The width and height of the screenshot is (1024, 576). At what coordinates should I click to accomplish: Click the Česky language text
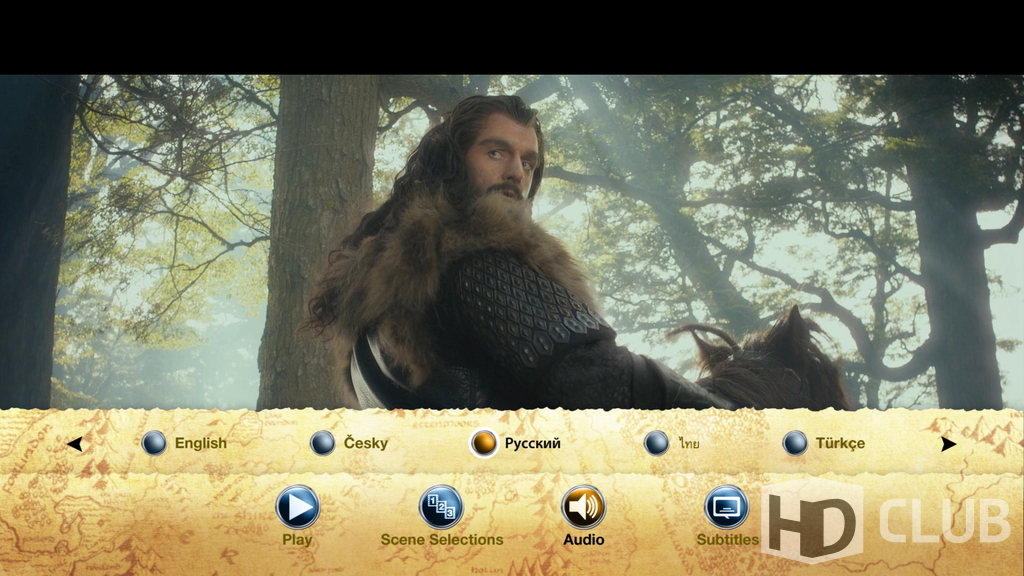tap(366, 443)
